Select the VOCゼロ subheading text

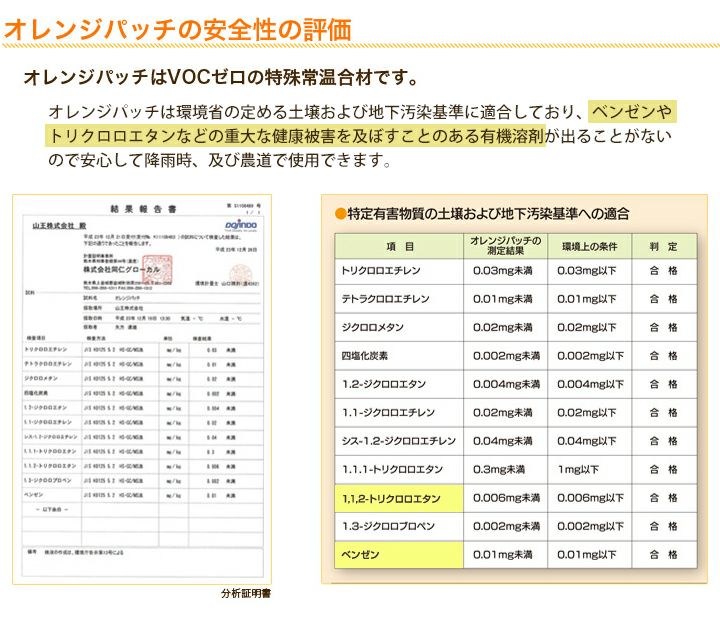[219, 78]
